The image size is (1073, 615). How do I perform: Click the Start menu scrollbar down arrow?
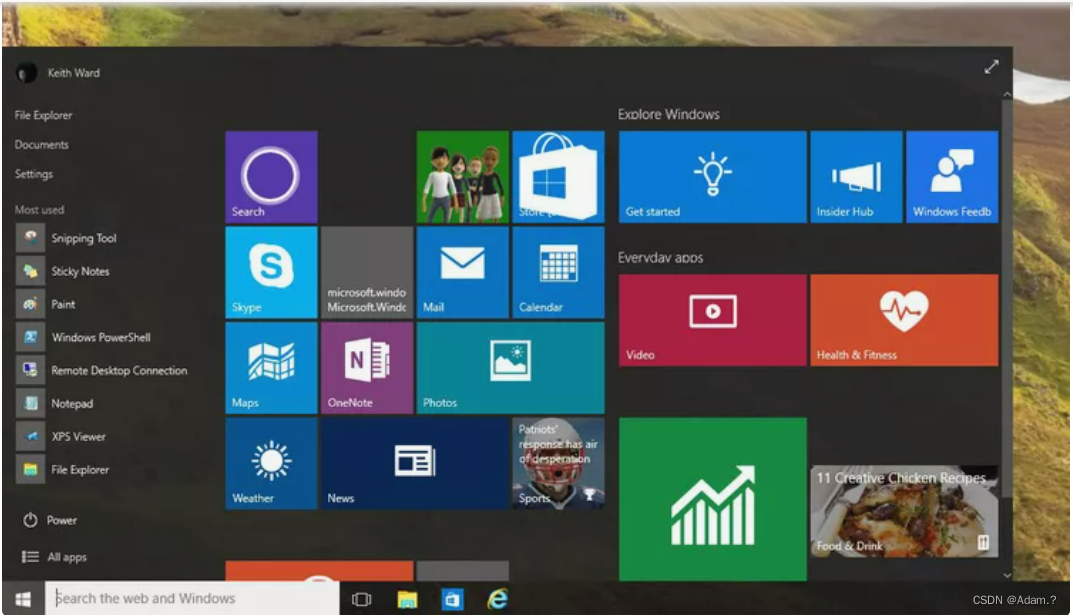pyautogui.click(x=1007, y=575)
